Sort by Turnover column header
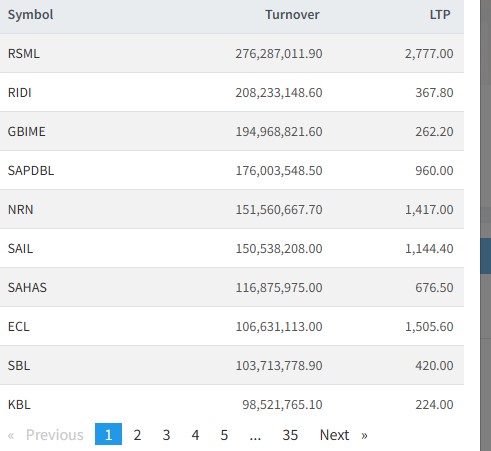 tap(292, 15)
